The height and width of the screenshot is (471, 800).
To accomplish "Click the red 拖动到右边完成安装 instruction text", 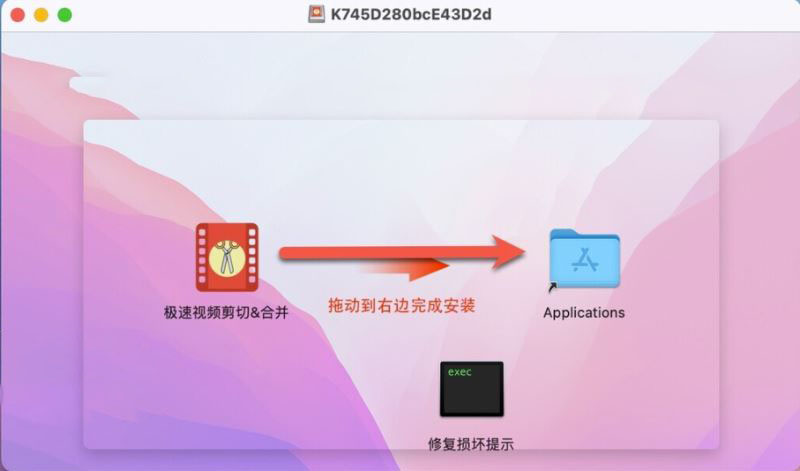I will coord(402,305).
